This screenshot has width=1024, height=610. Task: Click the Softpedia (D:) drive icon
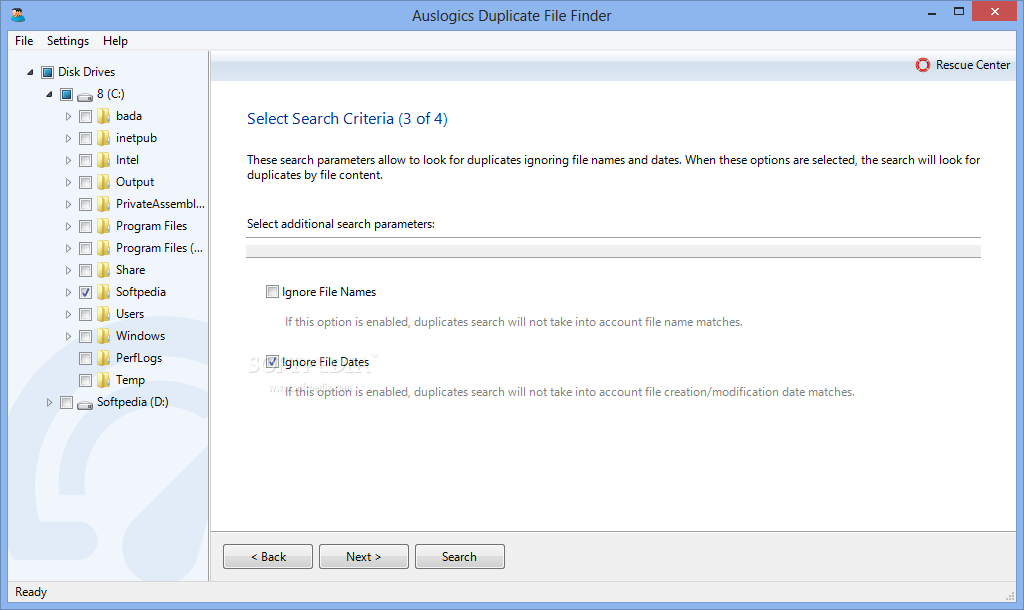pos(85,404)
